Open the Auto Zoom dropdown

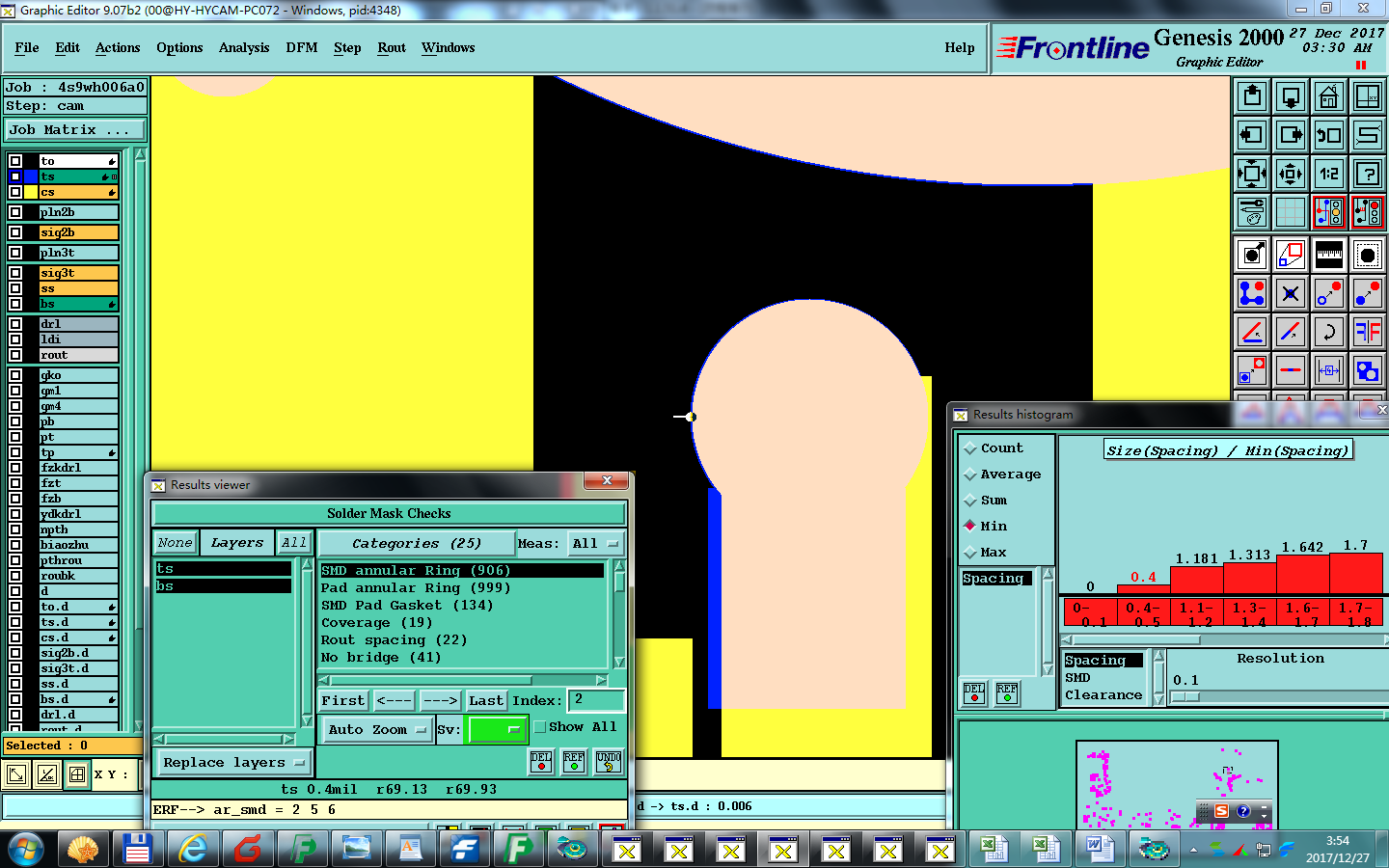377,730
